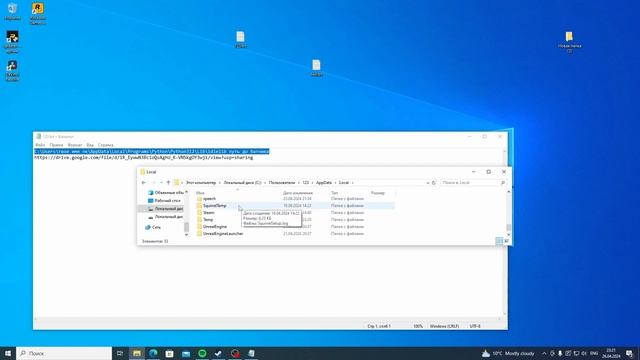Select the Rockstar Games Launcher desktop shortcut
640x360 pixels.
pos(38,13)
